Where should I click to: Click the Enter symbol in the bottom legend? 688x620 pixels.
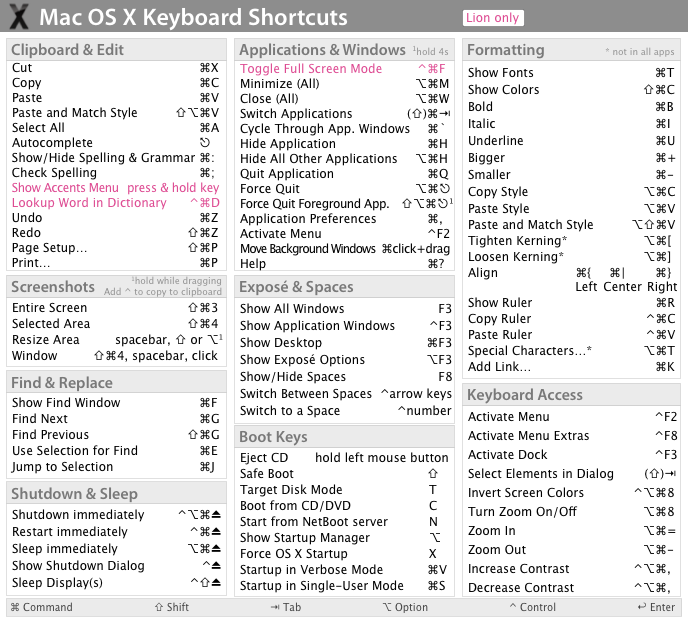pyautogui.click(x=642, y=607)
